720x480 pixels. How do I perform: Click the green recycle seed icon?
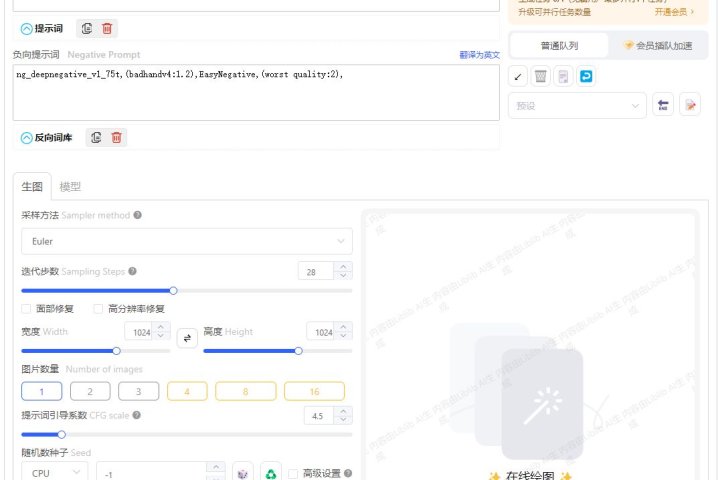click(x=271, y=473)
